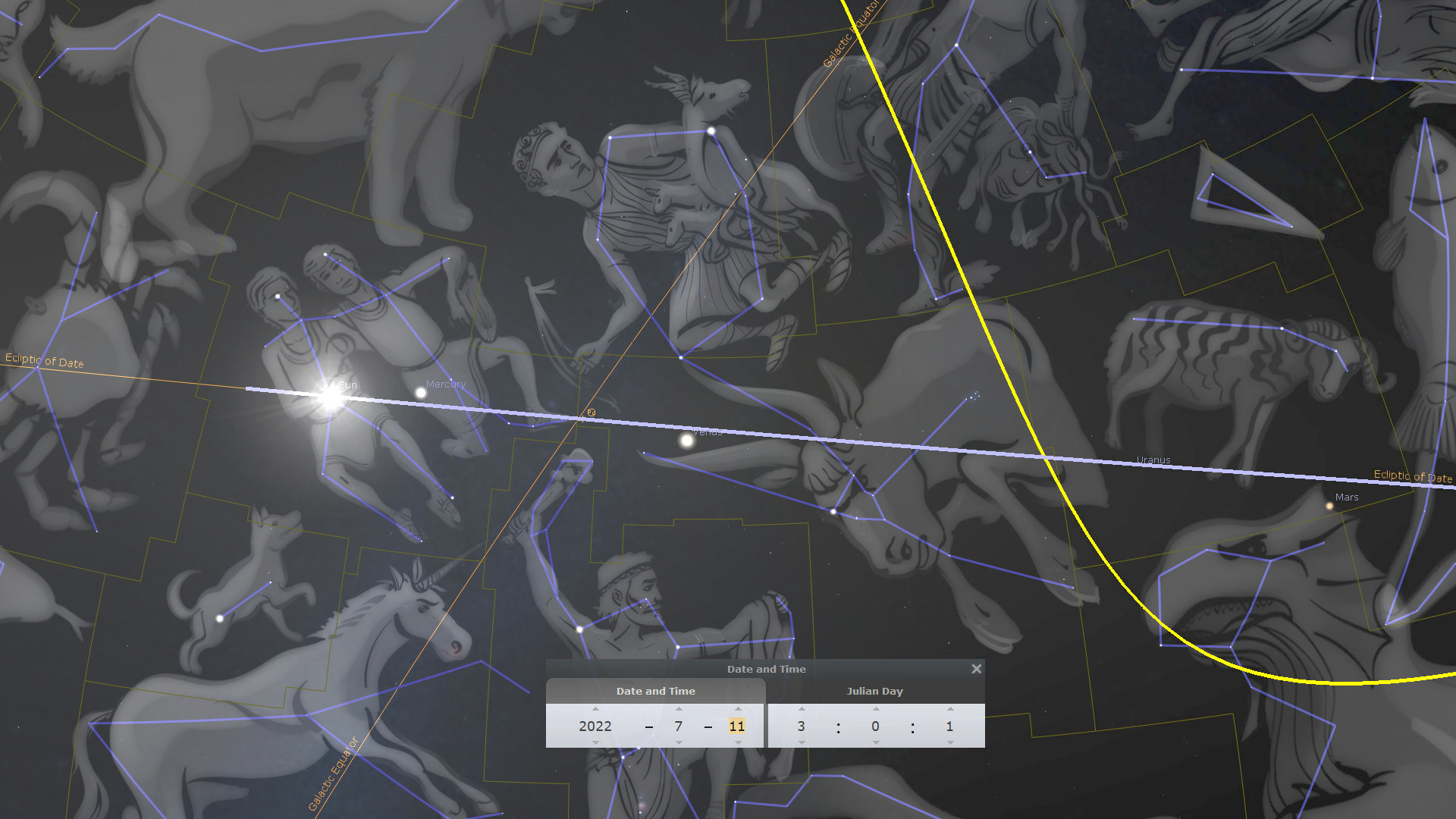This screenshot has width=1456, height=819.
Task: Click the seconds field showing 1
Action: (949, 726)
